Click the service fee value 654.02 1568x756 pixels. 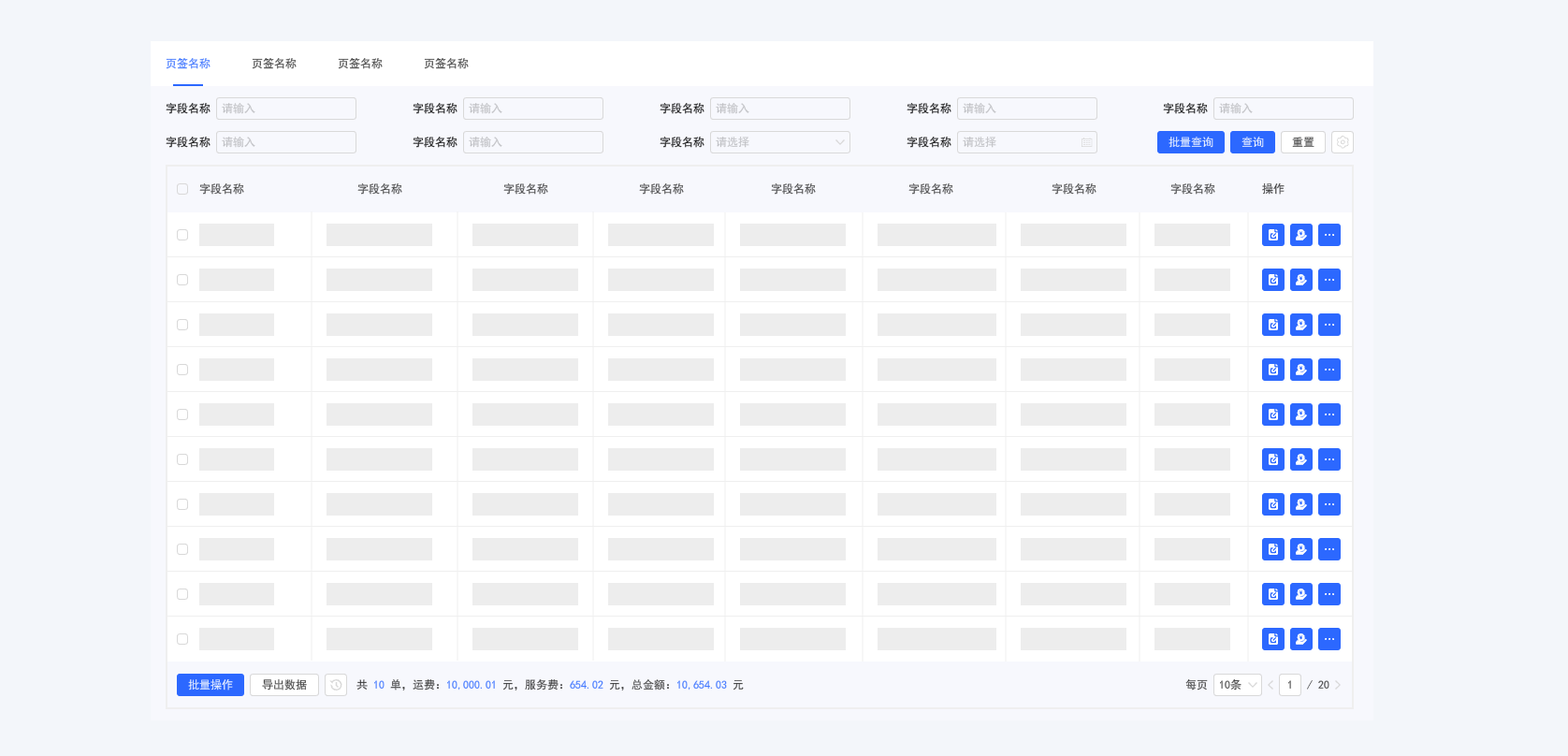pos(586,685)
